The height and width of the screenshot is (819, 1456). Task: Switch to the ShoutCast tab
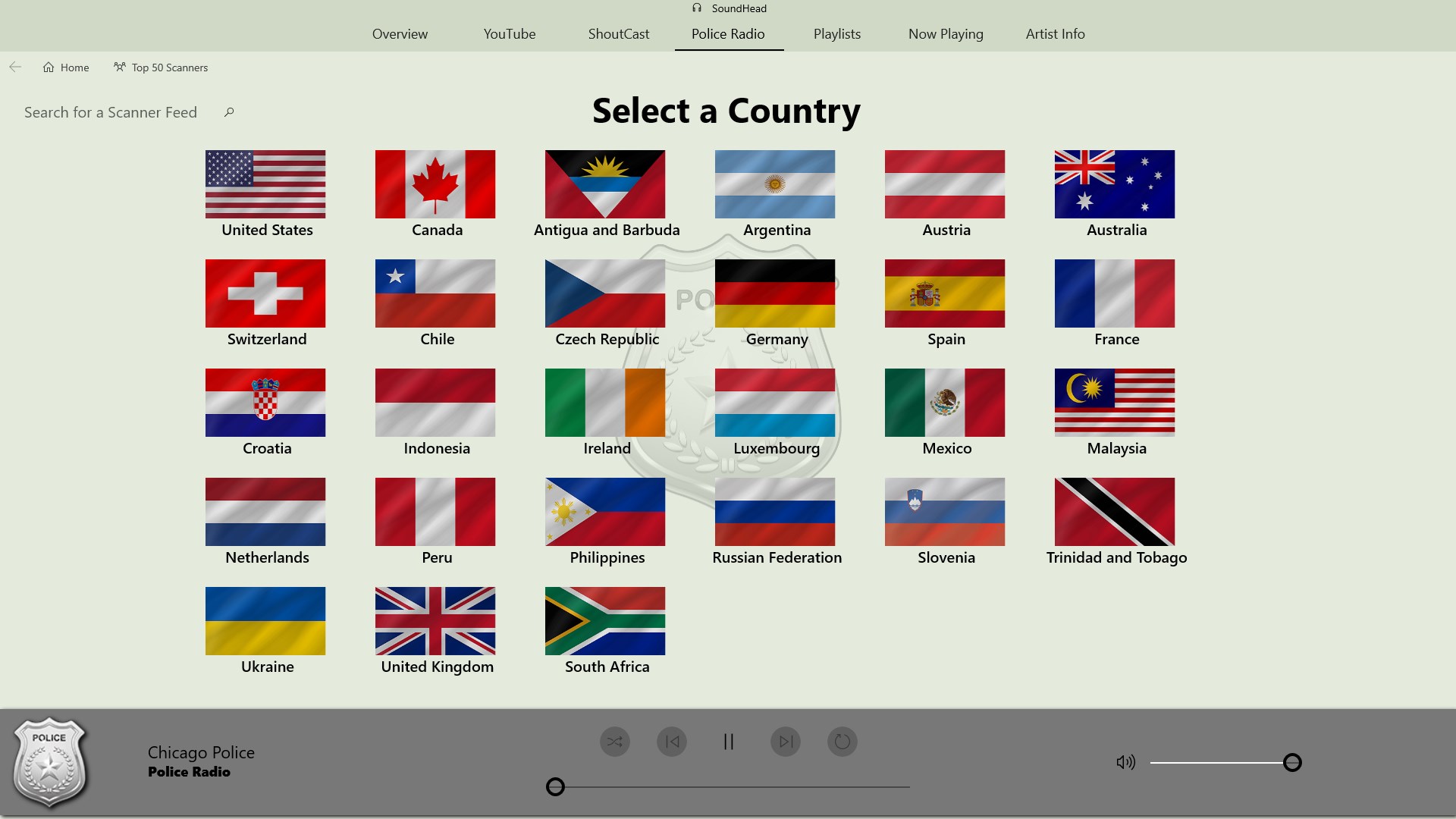(x=618, y=34)
